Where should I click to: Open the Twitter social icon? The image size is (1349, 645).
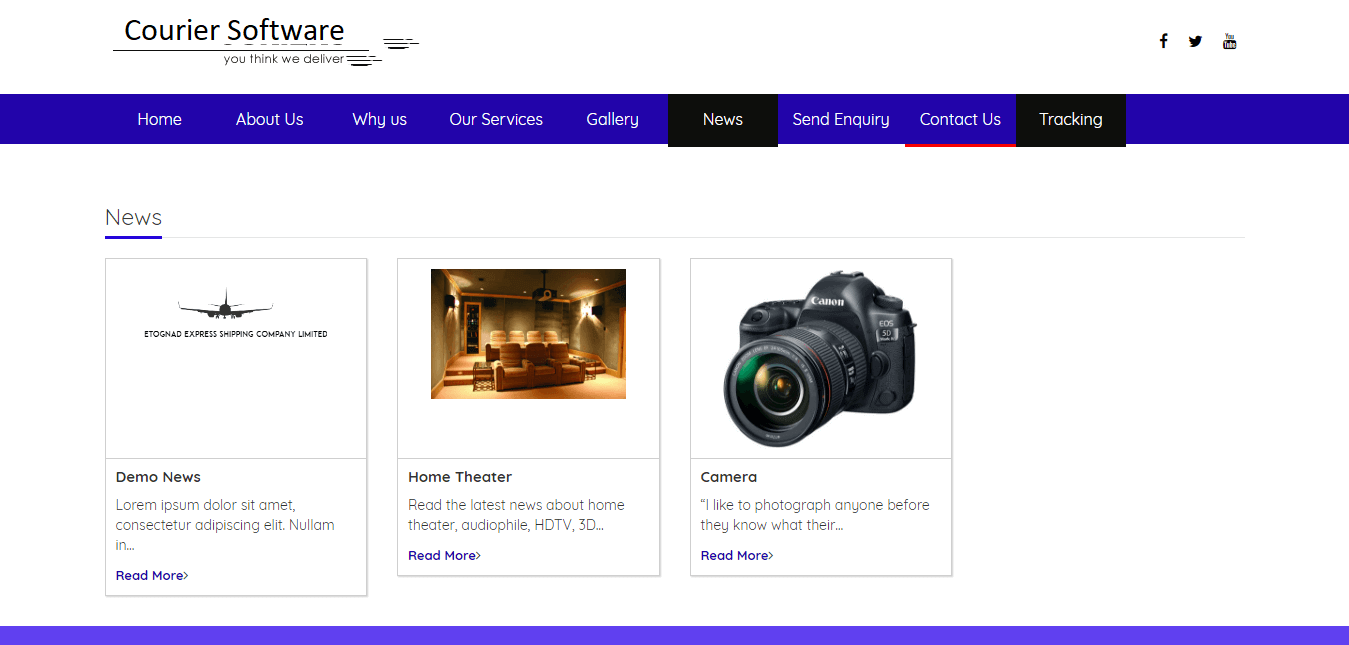click(x=1195, y=41)
